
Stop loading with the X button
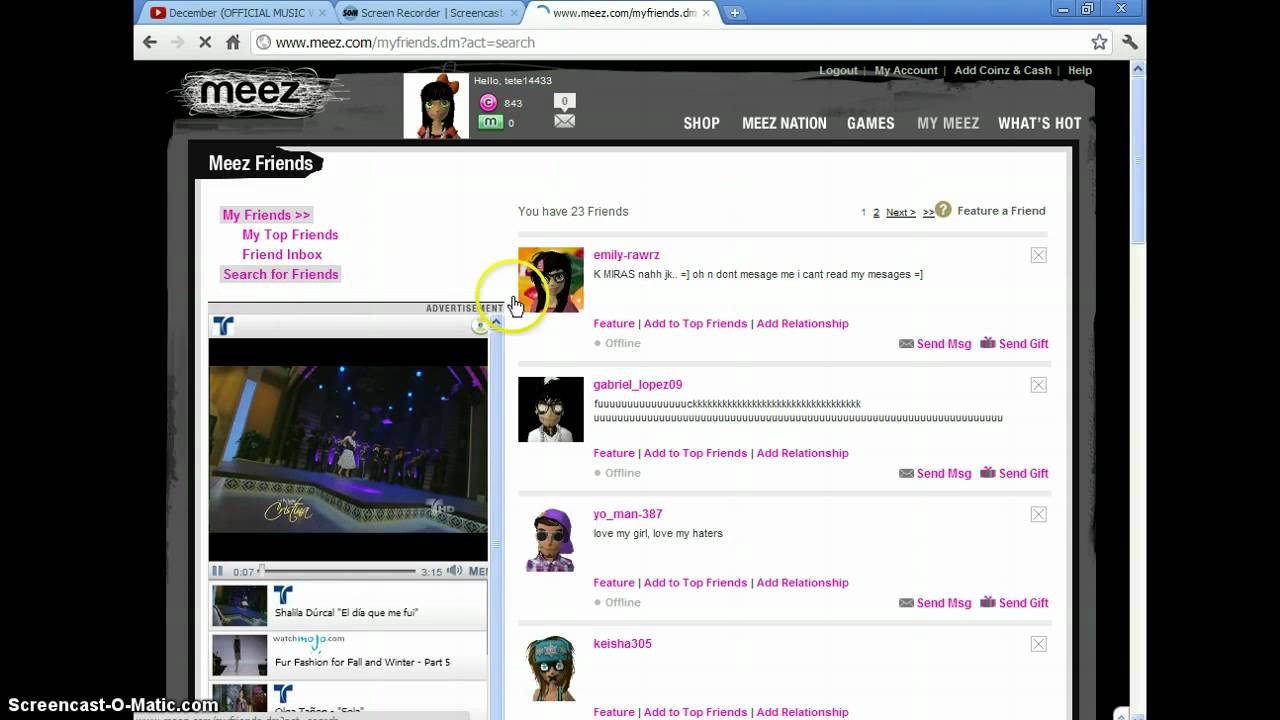205,42
